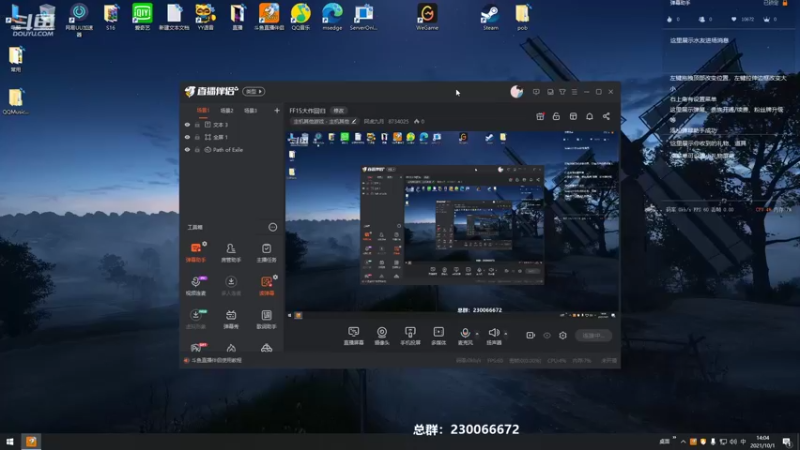
Task: Click FPS:60 status bar entry
Action: [x=495, y=361]
